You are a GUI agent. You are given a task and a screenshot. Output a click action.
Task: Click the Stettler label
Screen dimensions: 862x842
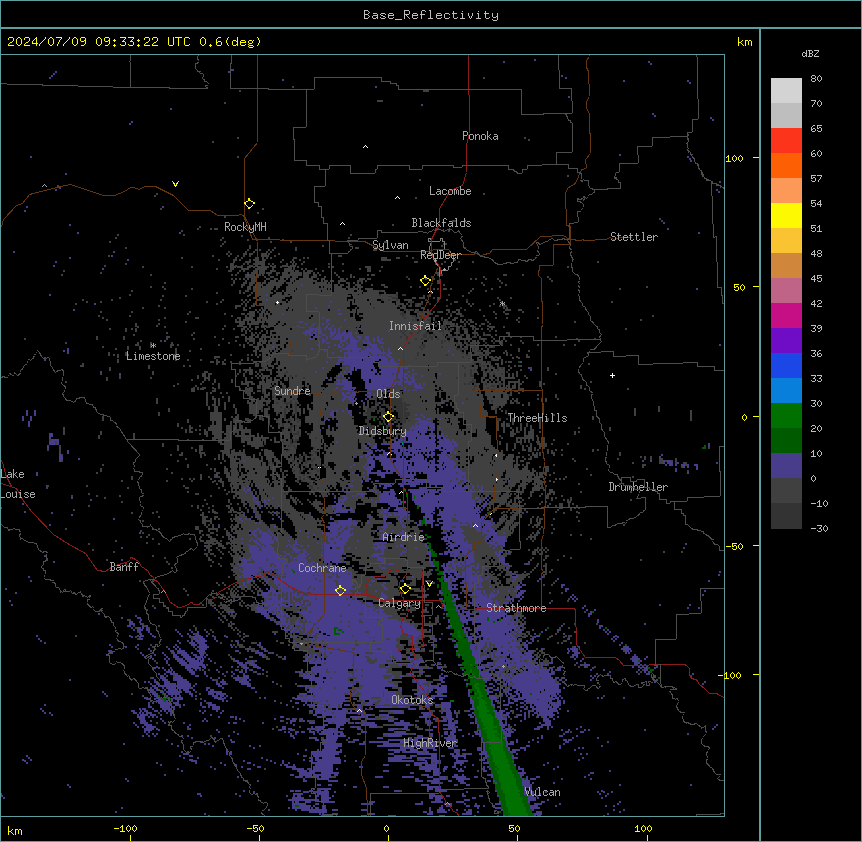point(634,237)
